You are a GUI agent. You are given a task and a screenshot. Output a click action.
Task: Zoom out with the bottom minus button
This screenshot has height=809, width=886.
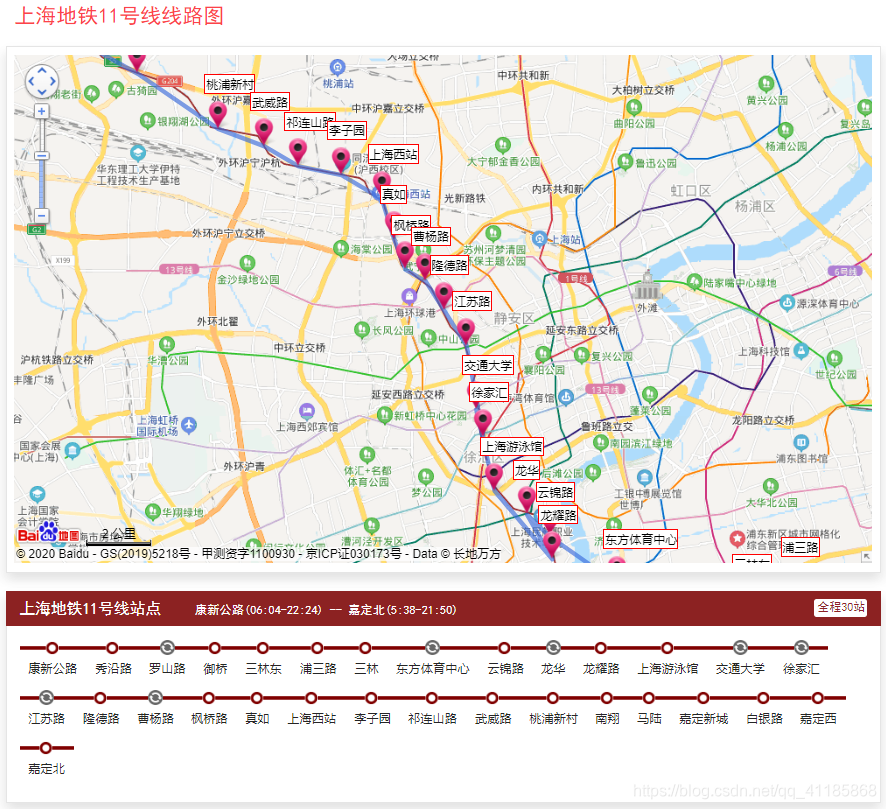[x=42, y=215]
